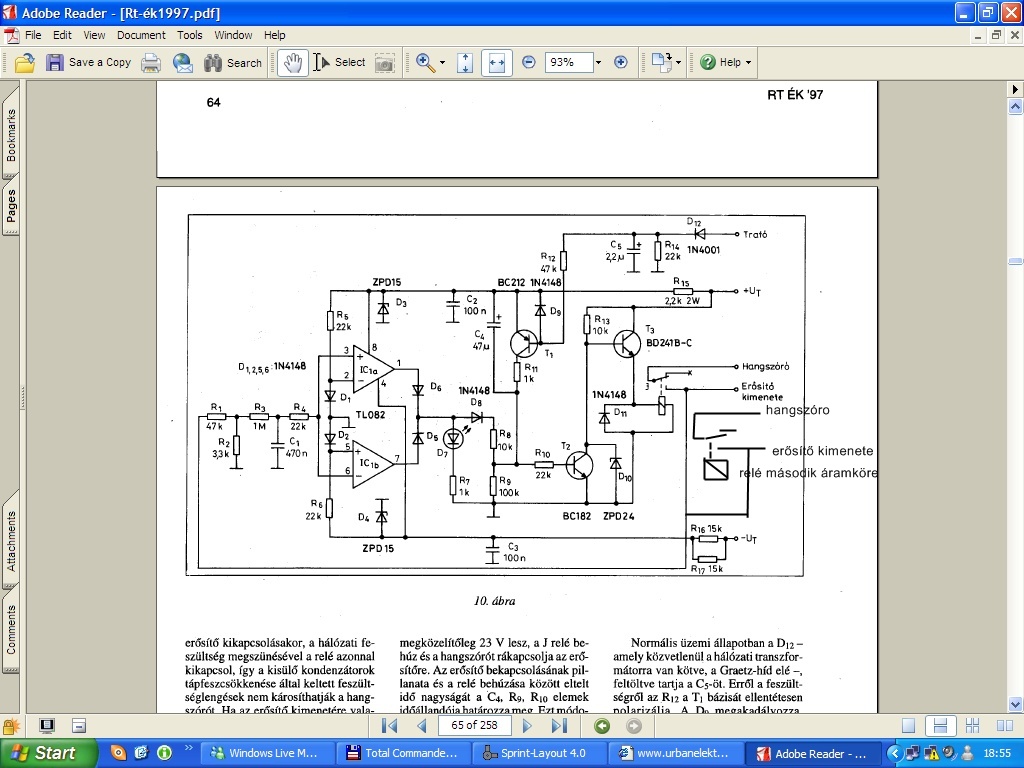Click the Zoom In magnifier tool
Screen dimensions: 1024x768
pos(425,63)
